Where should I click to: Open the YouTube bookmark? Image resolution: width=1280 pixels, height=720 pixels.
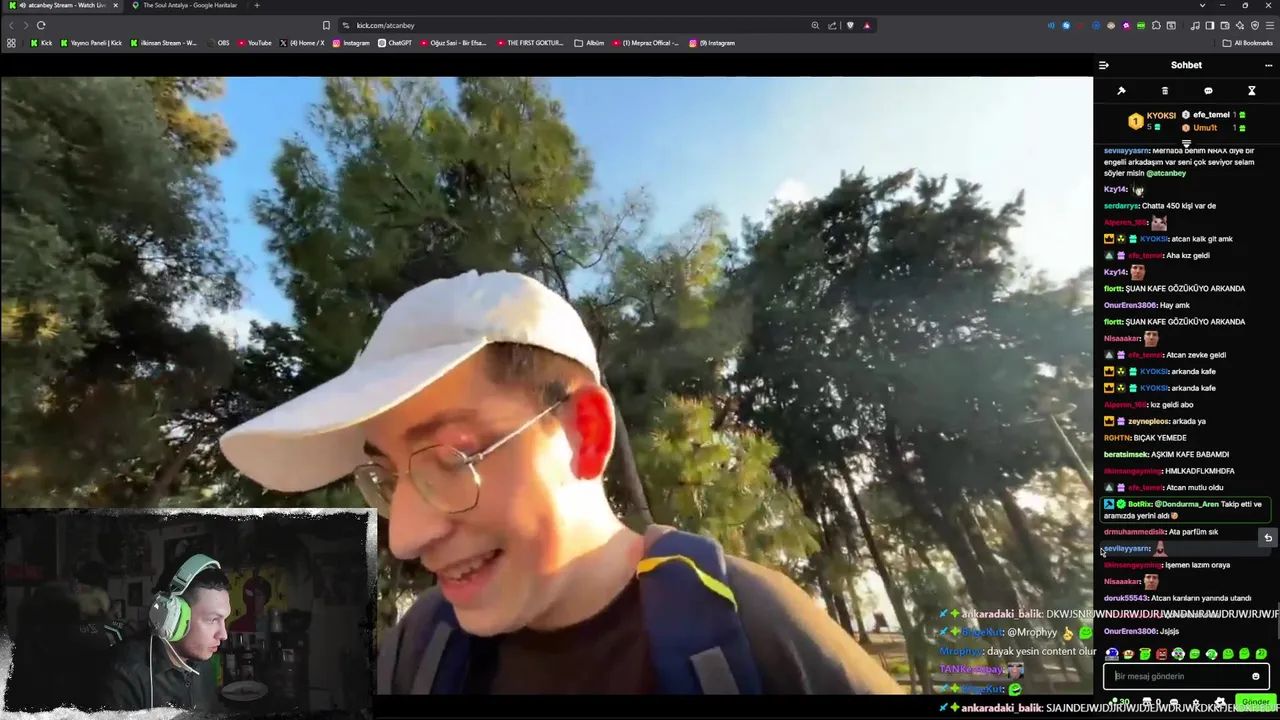[x=254, y=43]
